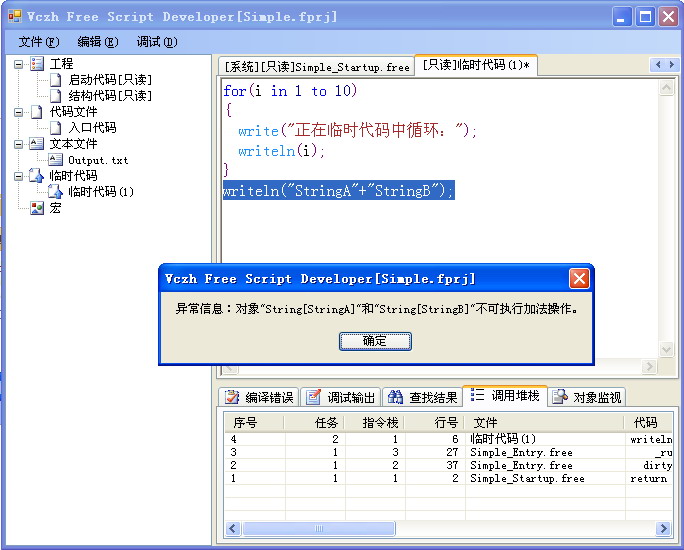This screenshot has width=684, height=550.
Task: Click the 结构代码[只读] document icon
Action: [x=55, y=96]
